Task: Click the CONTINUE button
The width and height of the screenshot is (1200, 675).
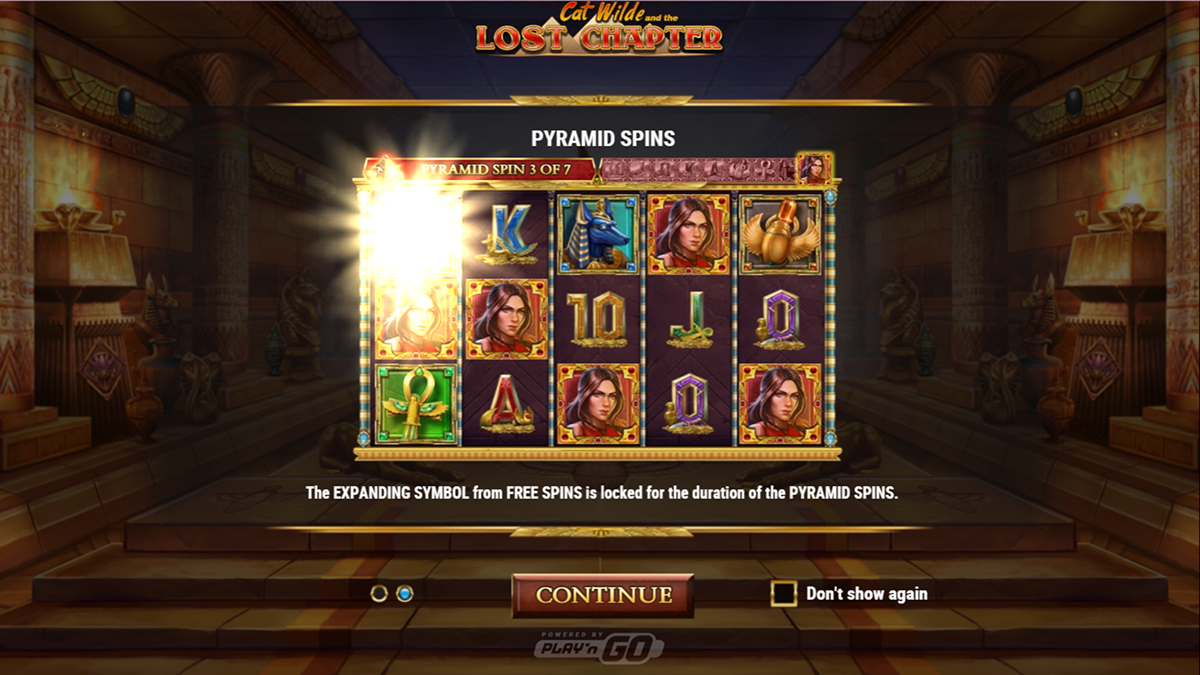Action: (x=603, y=595)
